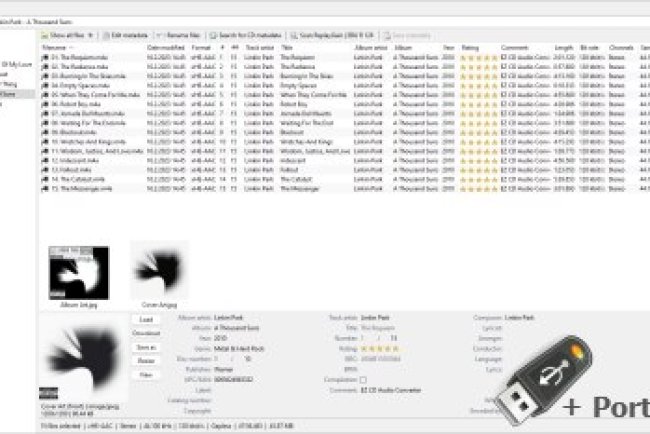The width and height of the screenshot is (650, 434).
Task: Click the Download cover art button
Action: click(x=146, y=333)
